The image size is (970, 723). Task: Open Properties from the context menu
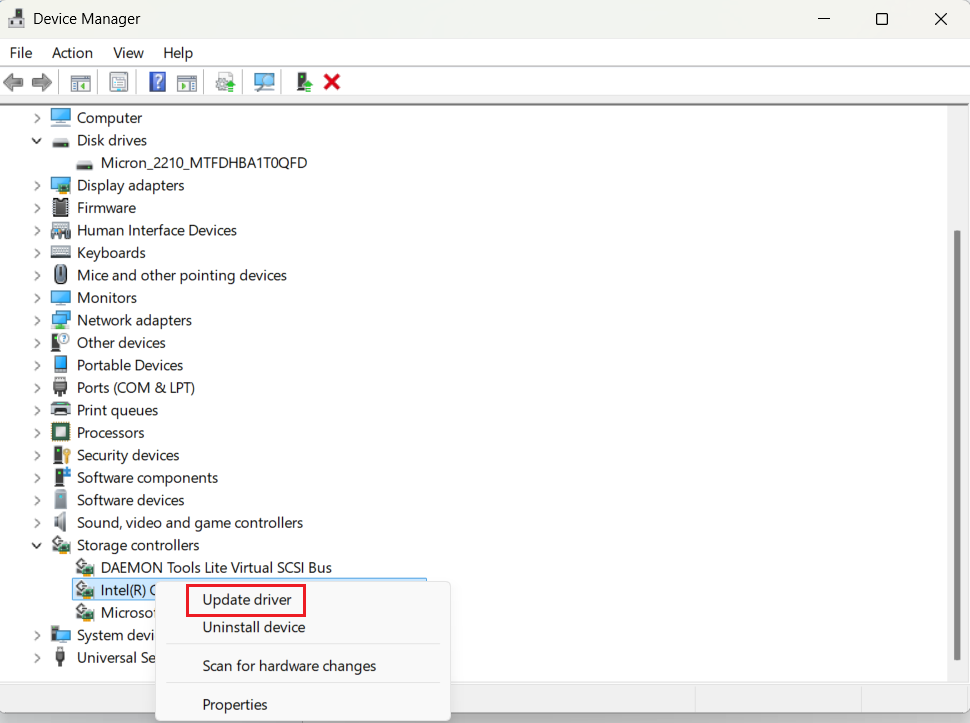235,704
